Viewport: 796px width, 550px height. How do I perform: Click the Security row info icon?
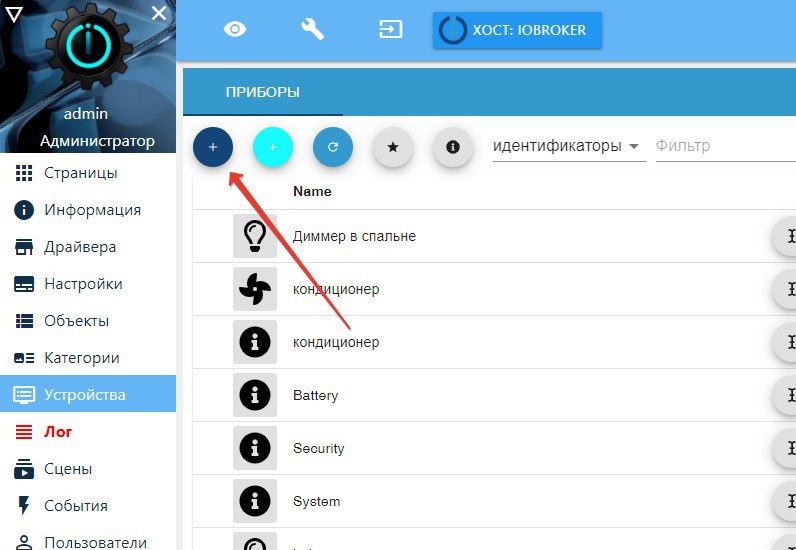(255, 448)
